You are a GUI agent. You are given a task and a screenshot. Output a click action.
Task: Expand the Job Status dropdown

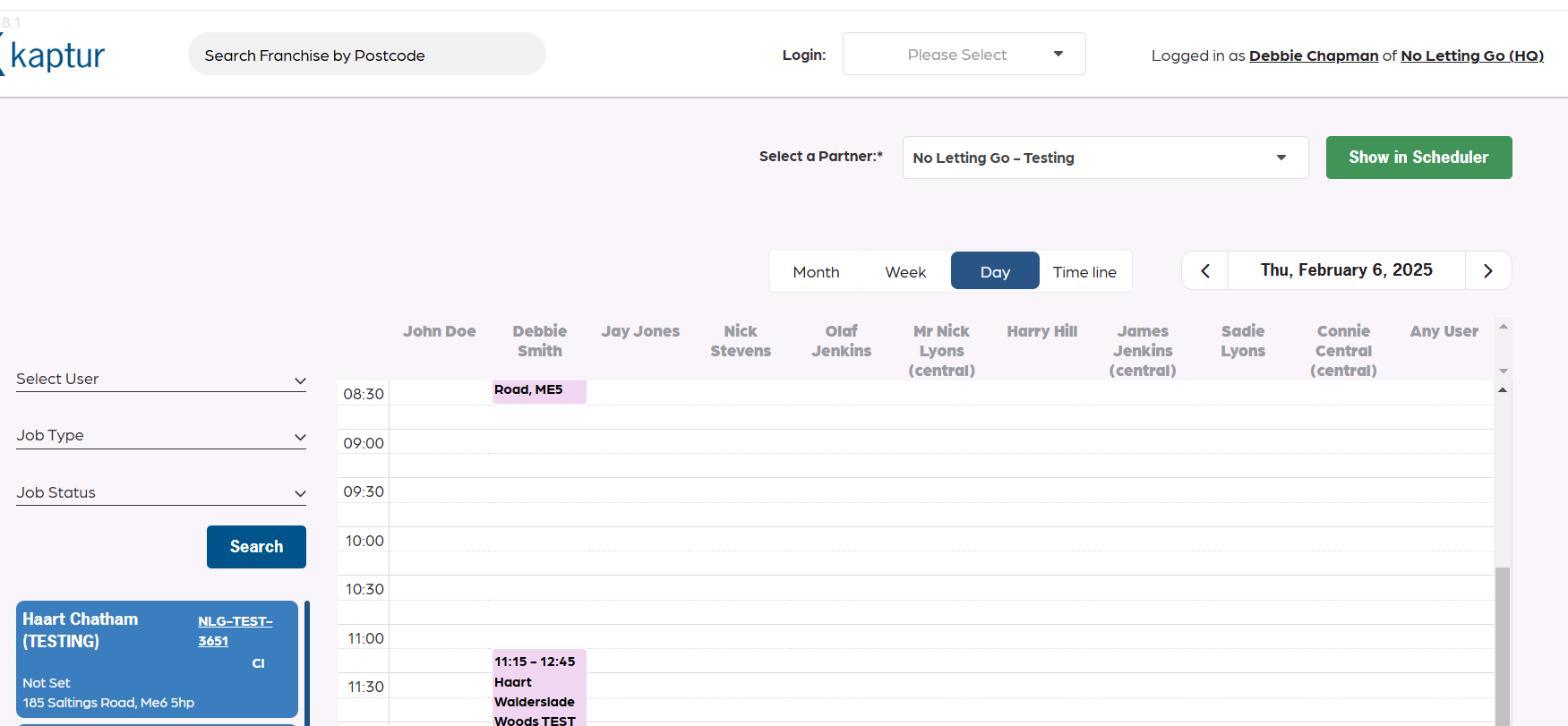161,493
